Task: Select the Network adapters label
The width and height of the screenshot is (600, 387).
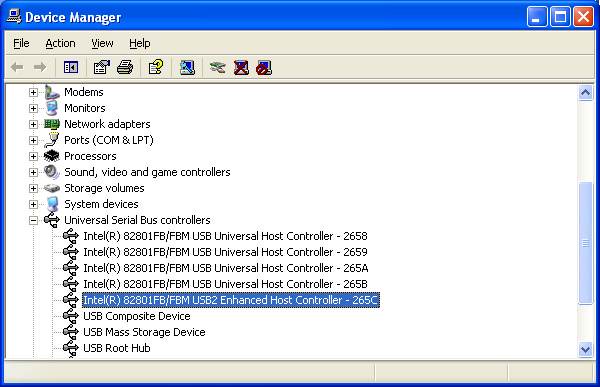Action: tap(107, 124)
